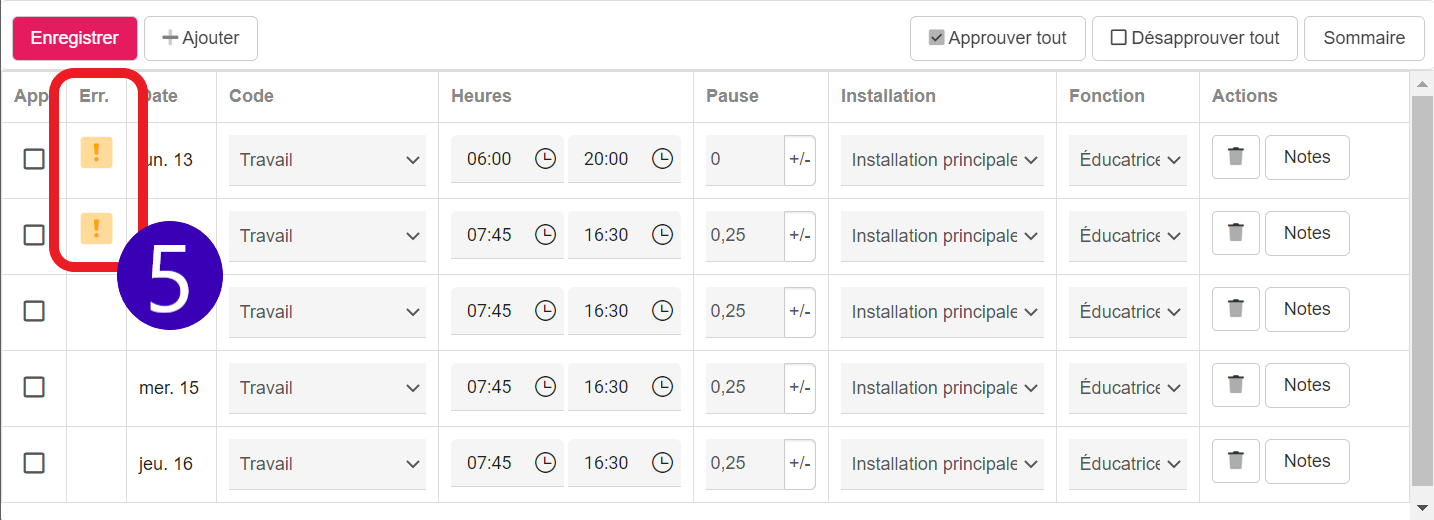
Task: Check the approval box for mer. 15
Action: point(34,387)
